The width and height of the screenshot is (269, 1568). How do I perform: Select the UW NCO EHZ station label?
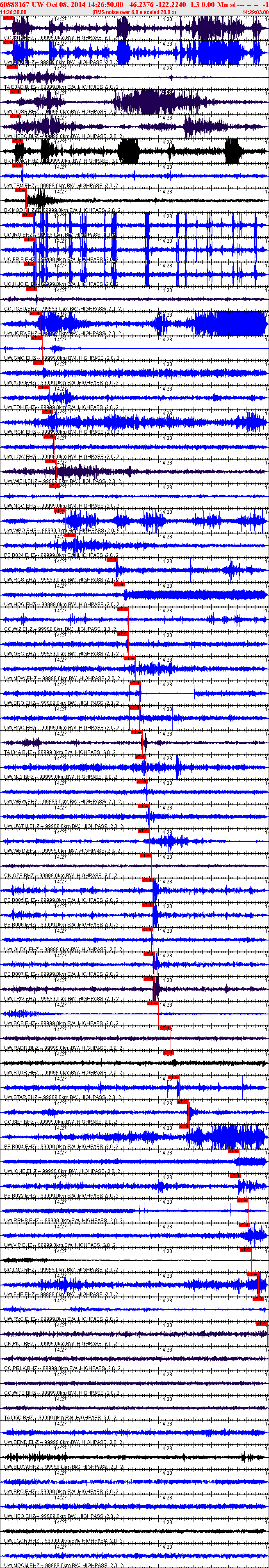pyautogui.click(x=61, y=506)
